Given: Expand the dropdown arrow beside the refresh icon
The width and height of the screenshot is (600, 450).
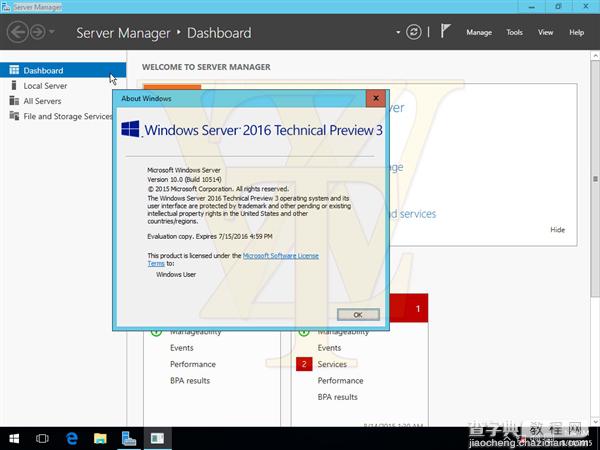Looking at the screenshot, I should pyautogui.click(x=398, y=33).
